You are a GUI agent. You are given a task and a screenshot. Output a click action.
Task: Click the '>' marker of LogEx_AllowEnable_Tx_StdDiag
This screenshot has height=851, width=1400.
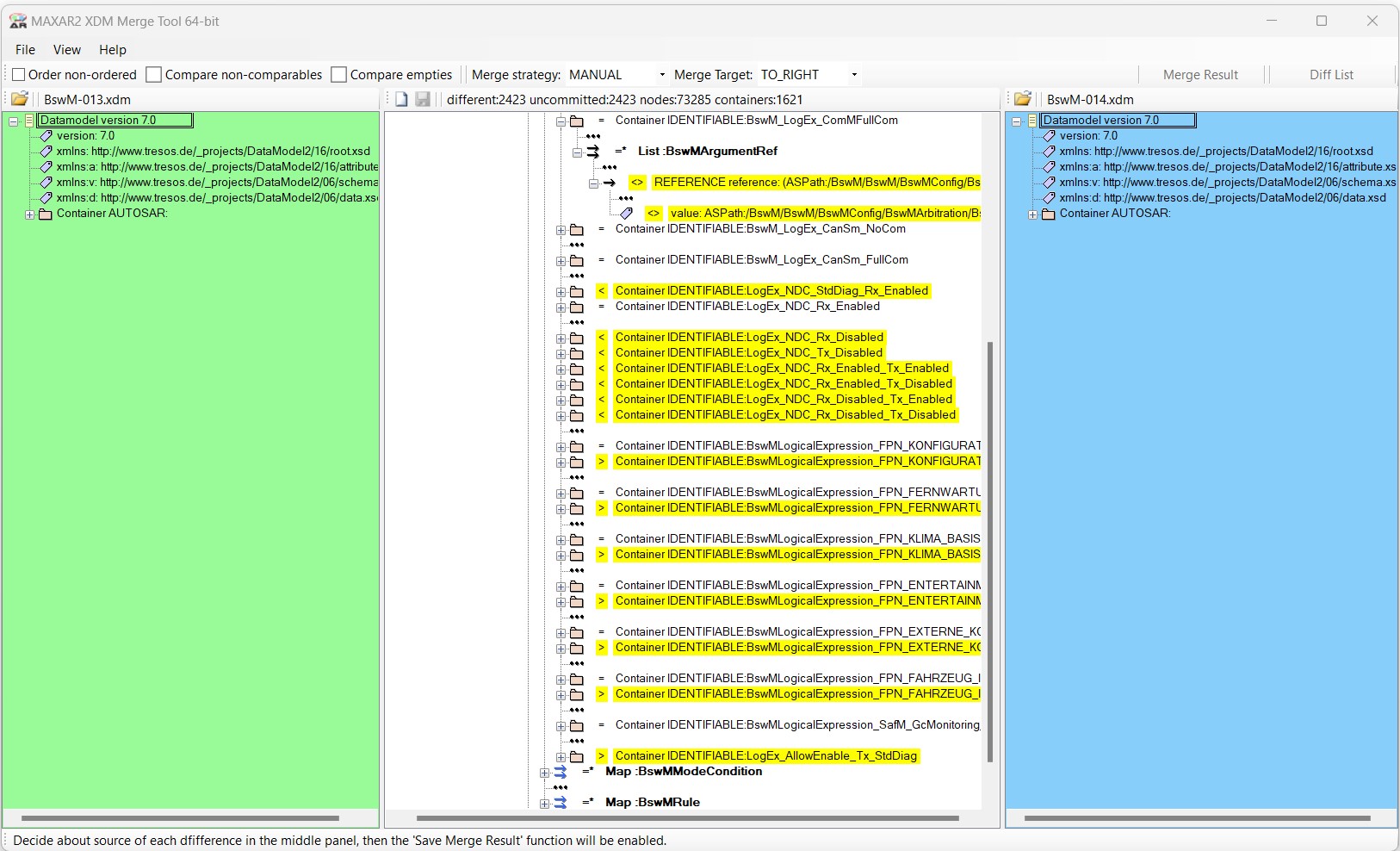[602, 756]
